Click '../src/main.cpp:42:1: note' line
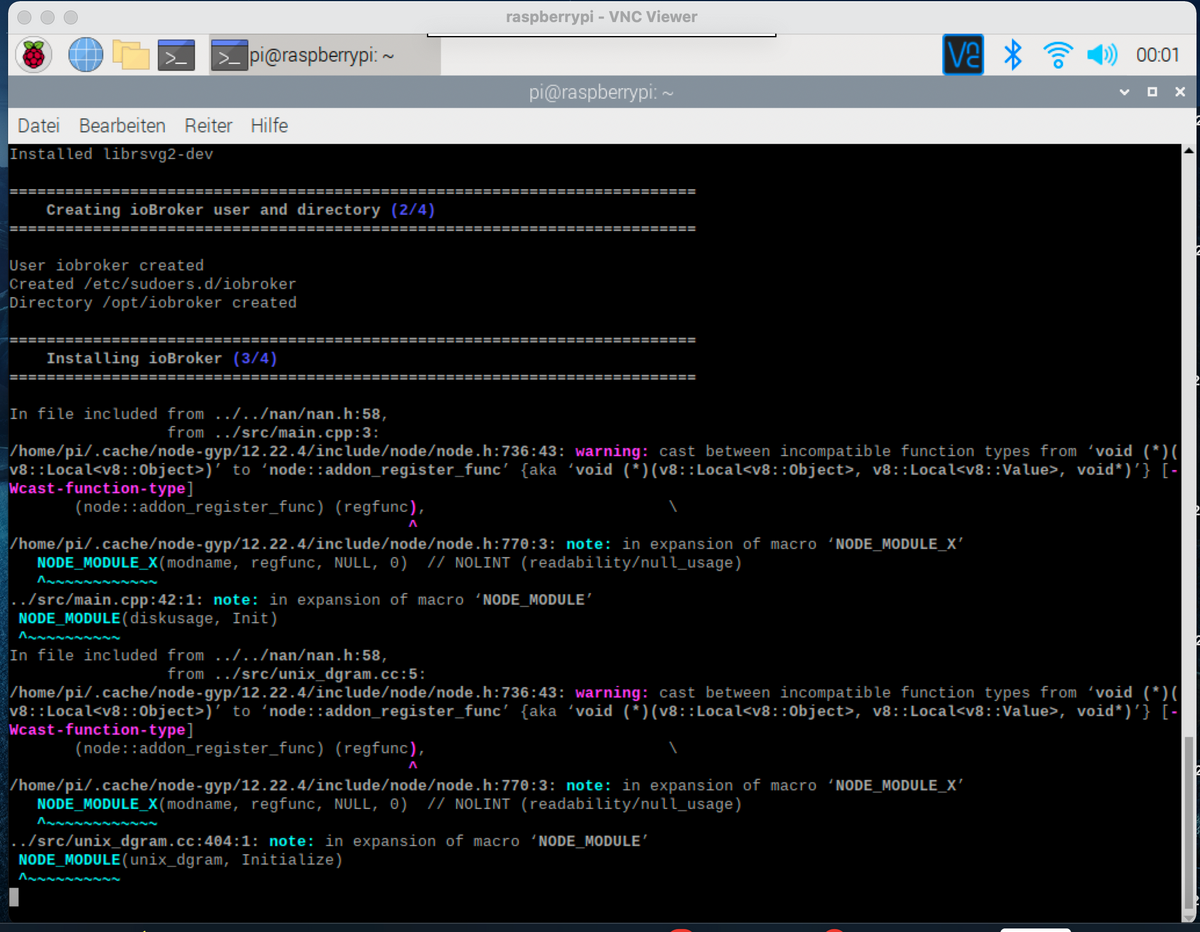 coord(302,600)
